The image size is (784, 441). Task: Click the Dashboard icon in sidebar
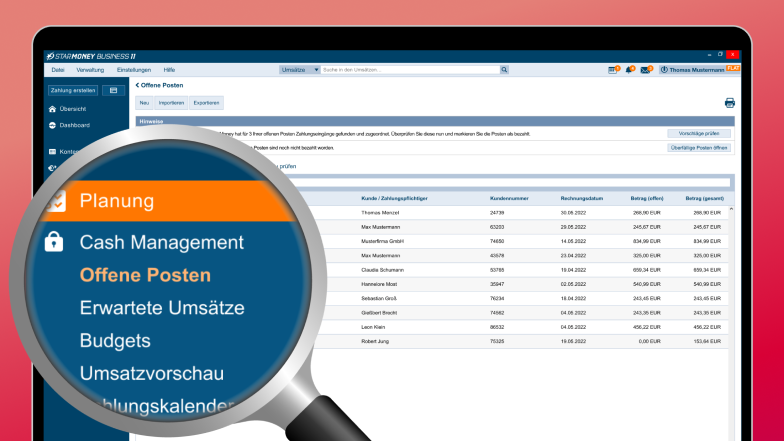pos(52,125)
